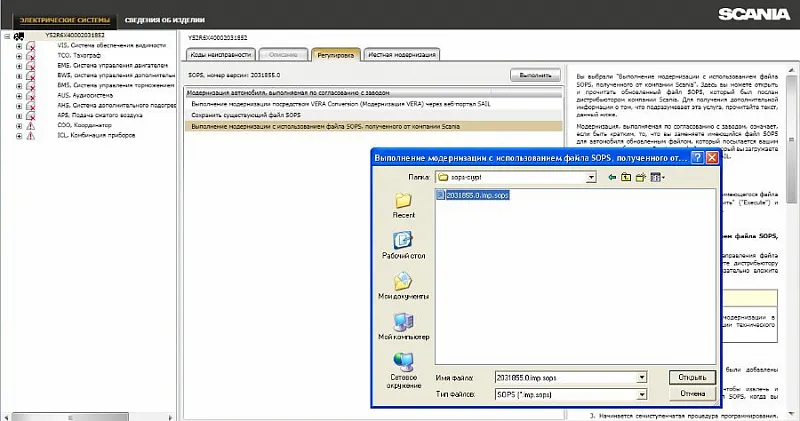Image resolution: width=800 pixels, height=421 pixels.
Task: Expand the COO Координатор node
Action: tap(19, 126)
